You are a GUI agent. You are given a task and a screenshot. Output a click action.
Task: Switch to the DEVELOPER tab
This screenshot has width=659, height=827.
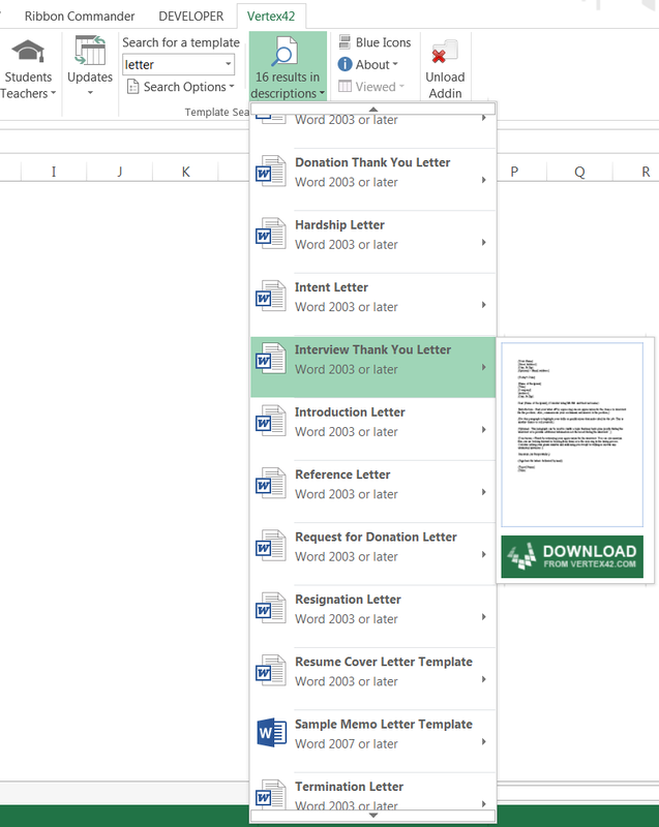pyautogui.click(x=191, y=16)
